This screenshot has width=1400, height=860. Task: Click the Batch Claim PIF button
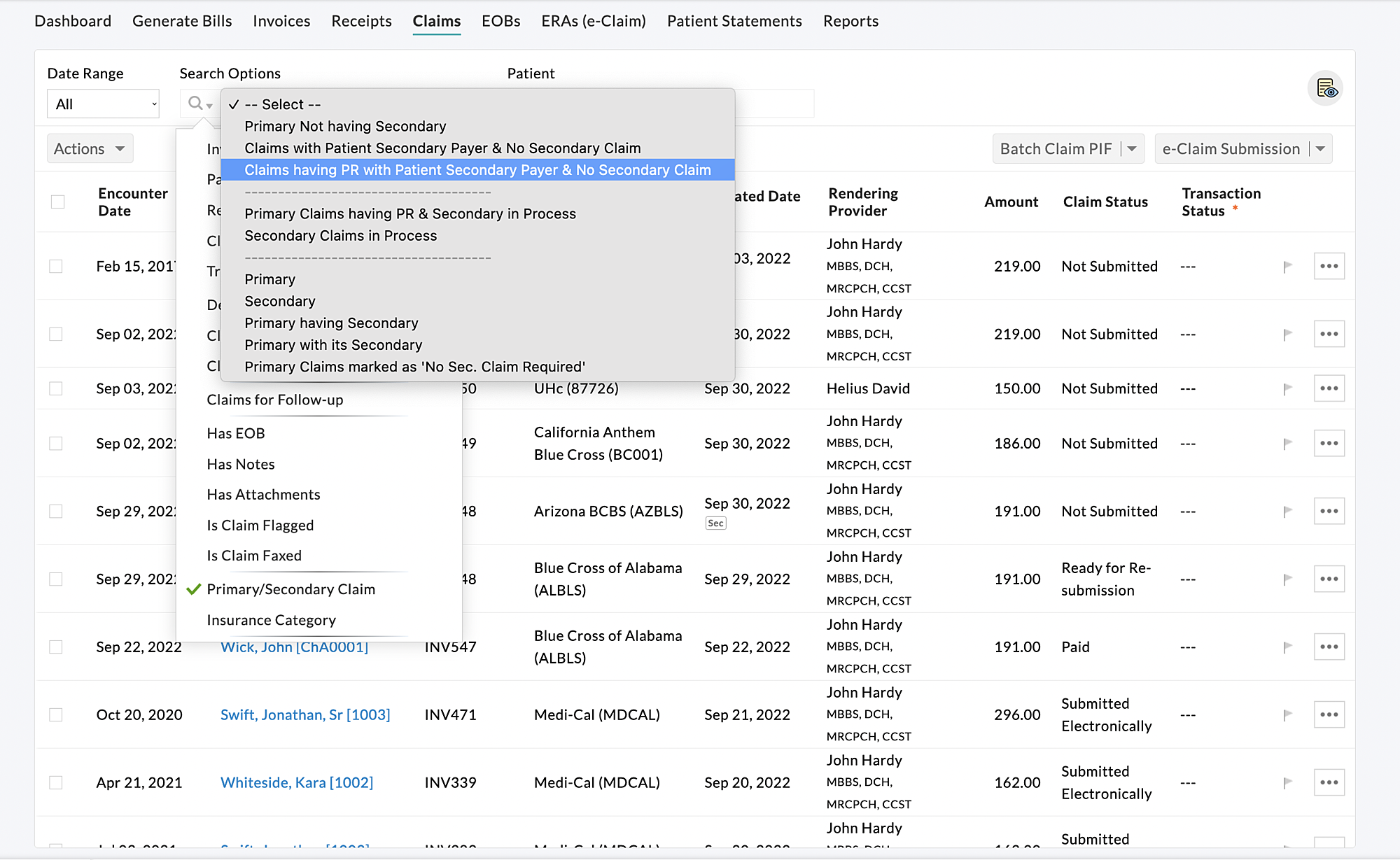pyautogui.click(x=1056, y=148)
